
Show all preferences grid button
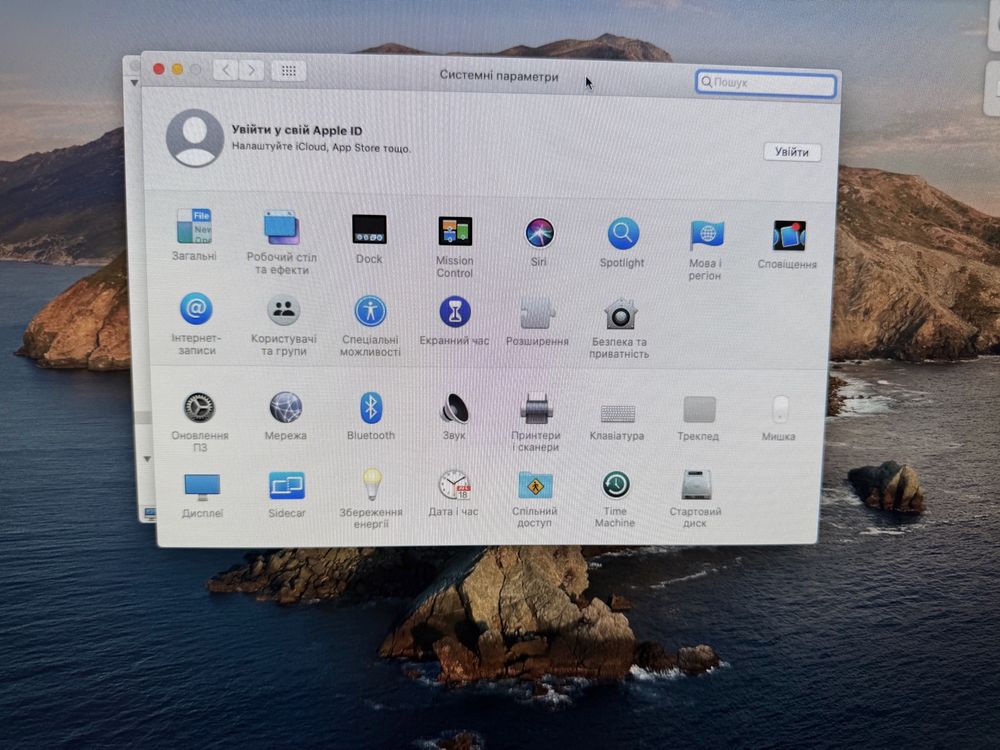[x=289, y=71]
